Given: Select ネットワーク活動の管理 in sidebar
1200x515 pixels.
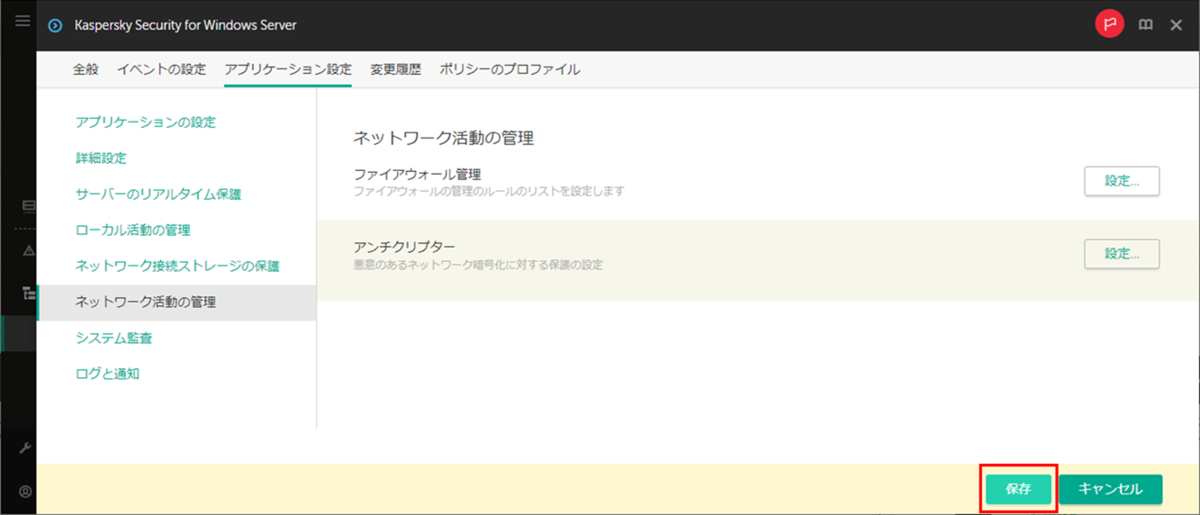Looking at the screenshot, I should tap(176, 302).
